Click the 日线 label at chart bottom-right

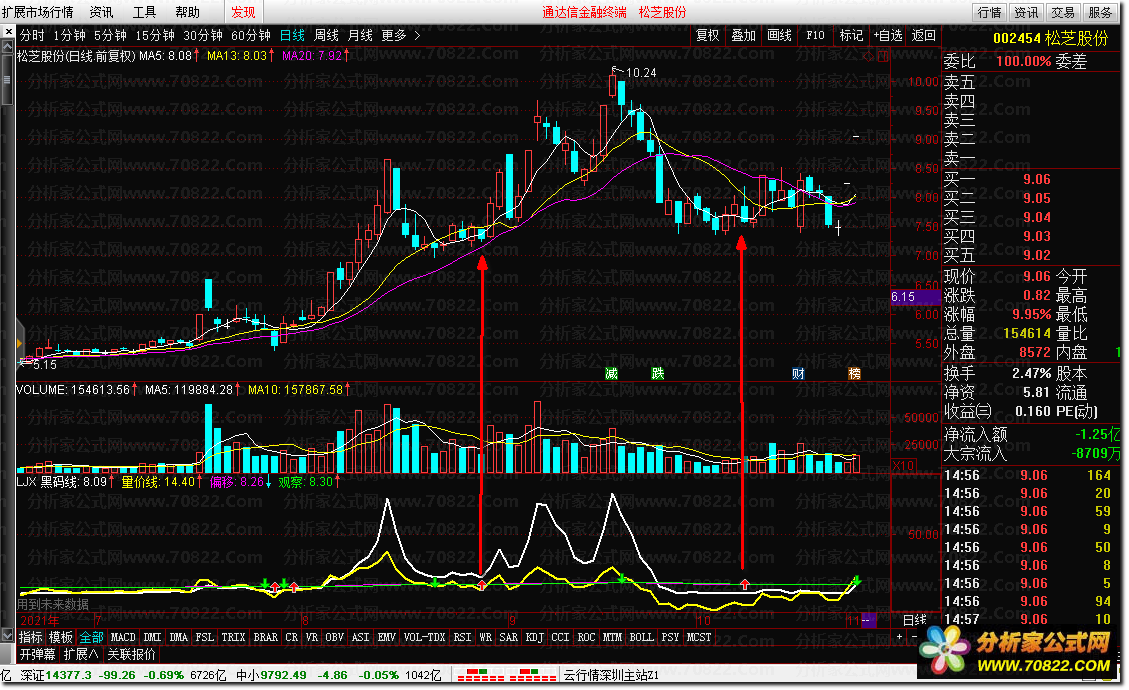[914, 620]
